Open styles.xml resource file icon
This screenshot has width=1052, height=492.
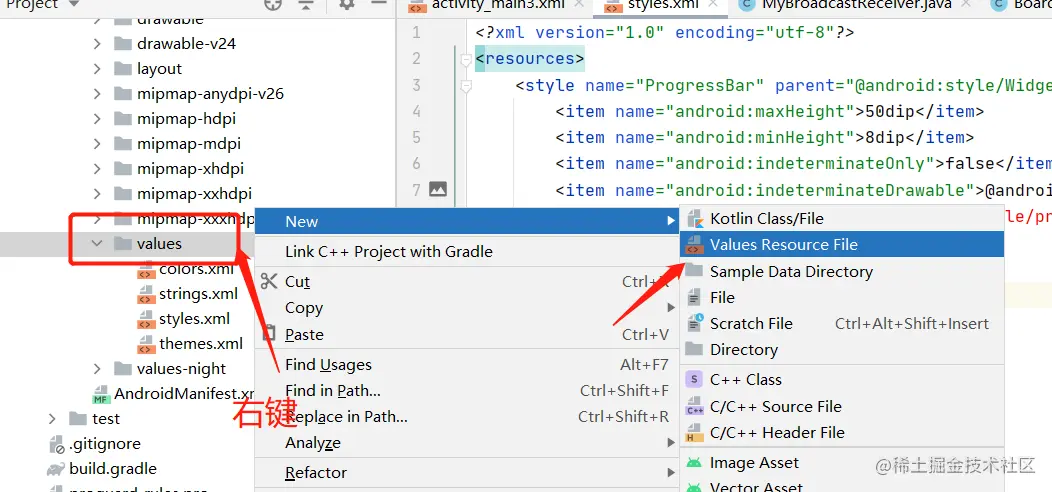pos(146,319)
